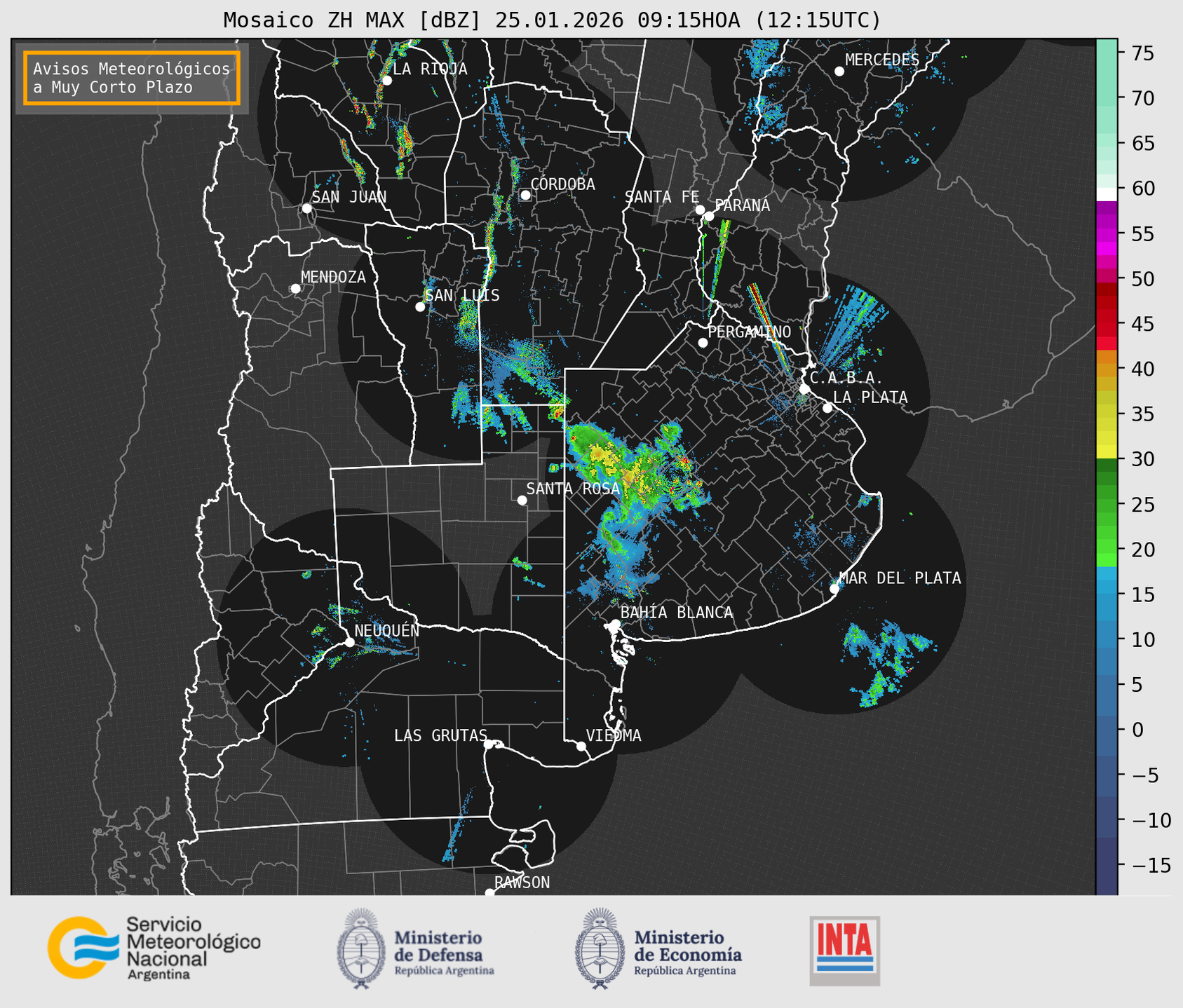Click the CÓRDOBA label text

click(x=562, y=184)
